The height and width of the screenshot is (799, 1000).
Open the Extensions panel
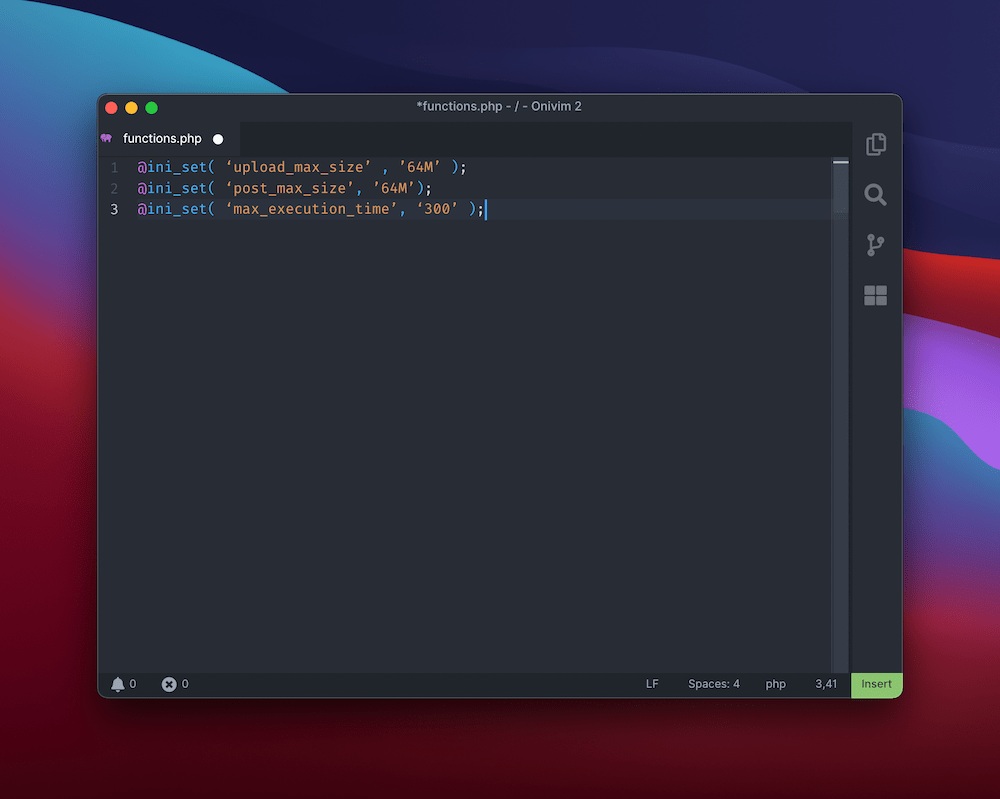875,296
